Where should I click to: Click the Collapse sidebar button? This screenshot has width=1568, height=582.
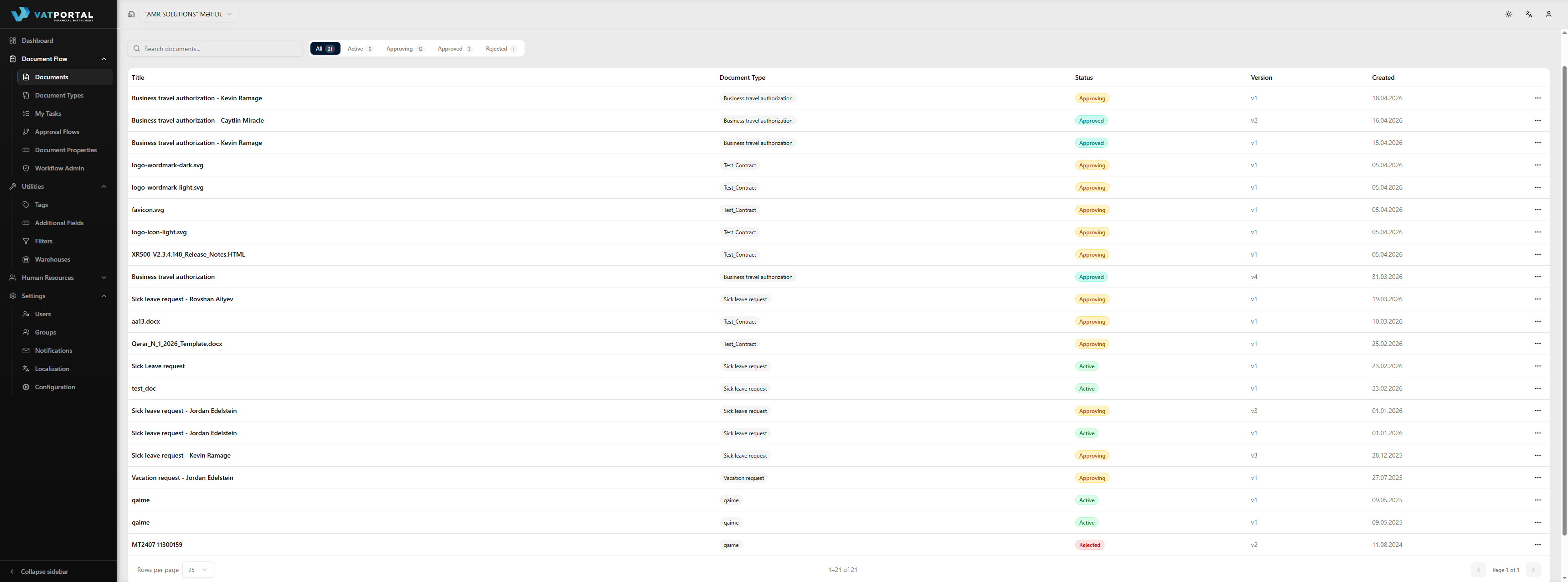click(x=39, y=572)
